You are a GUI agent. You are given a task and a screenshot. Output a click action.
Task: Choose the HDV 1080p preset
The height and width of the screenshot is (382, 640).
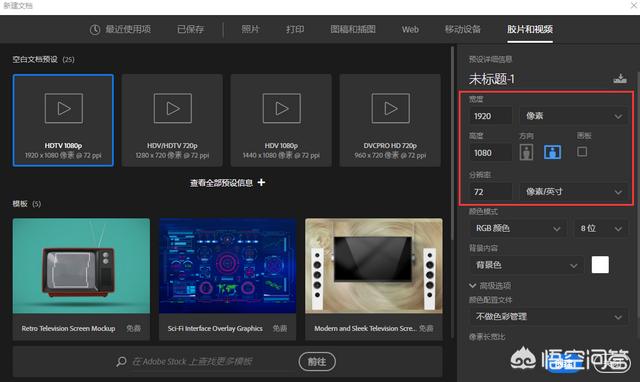[281, 120]
